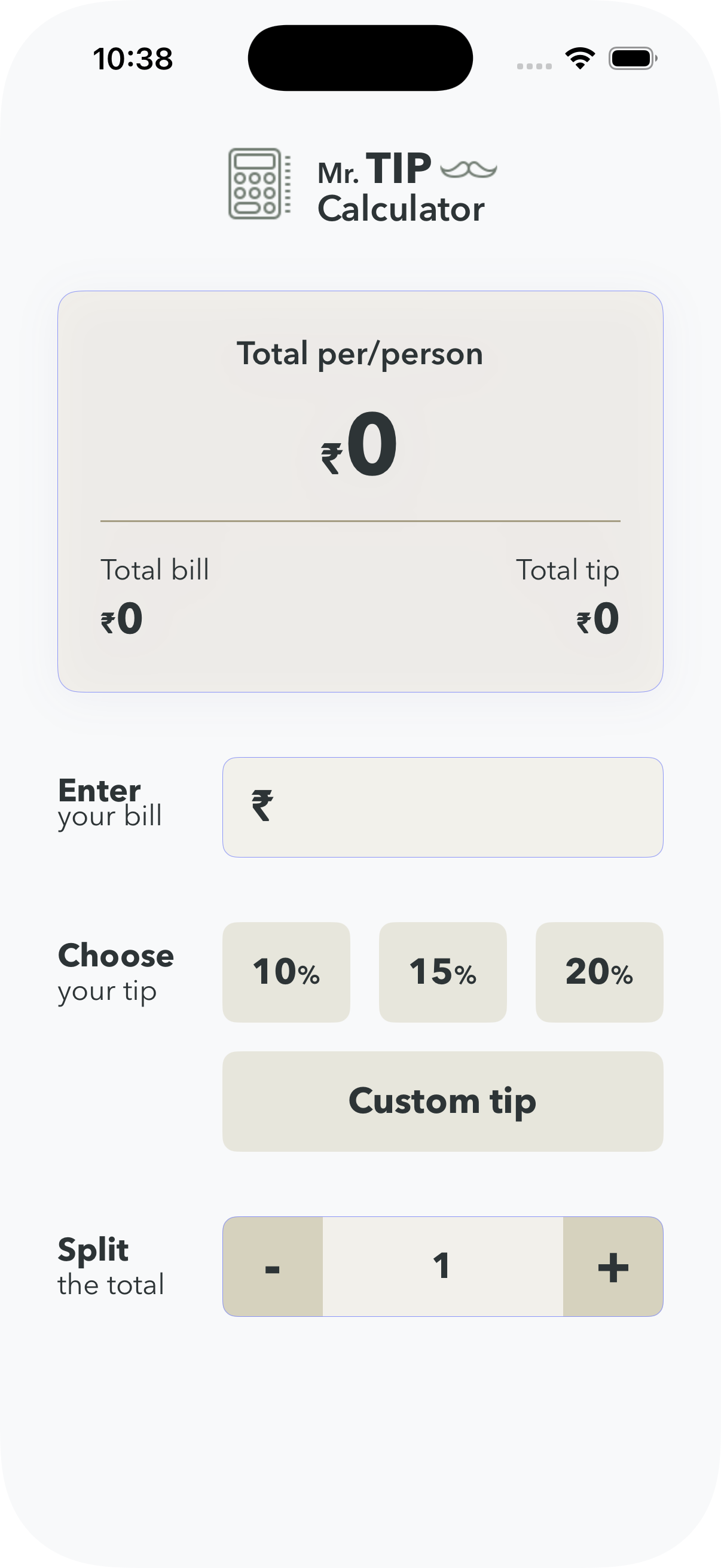The height and width of the screenshot is (1568, 721).
Task: Tap the cellular signal dots icon
Action: pos(534,66)
